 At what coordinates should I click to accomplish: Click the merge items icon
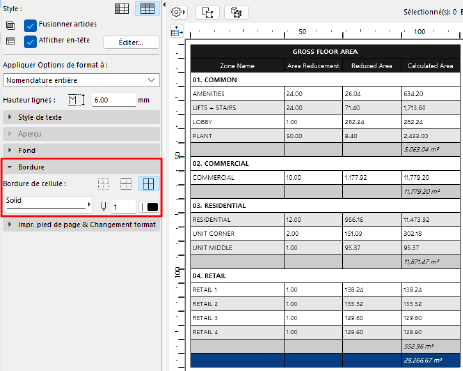11,25
